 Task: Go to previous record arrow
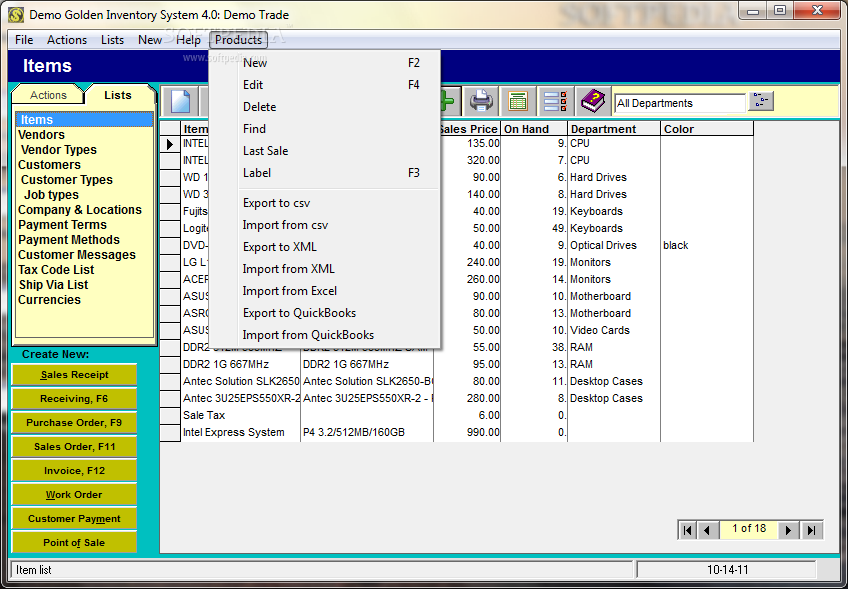coord(708,530)
